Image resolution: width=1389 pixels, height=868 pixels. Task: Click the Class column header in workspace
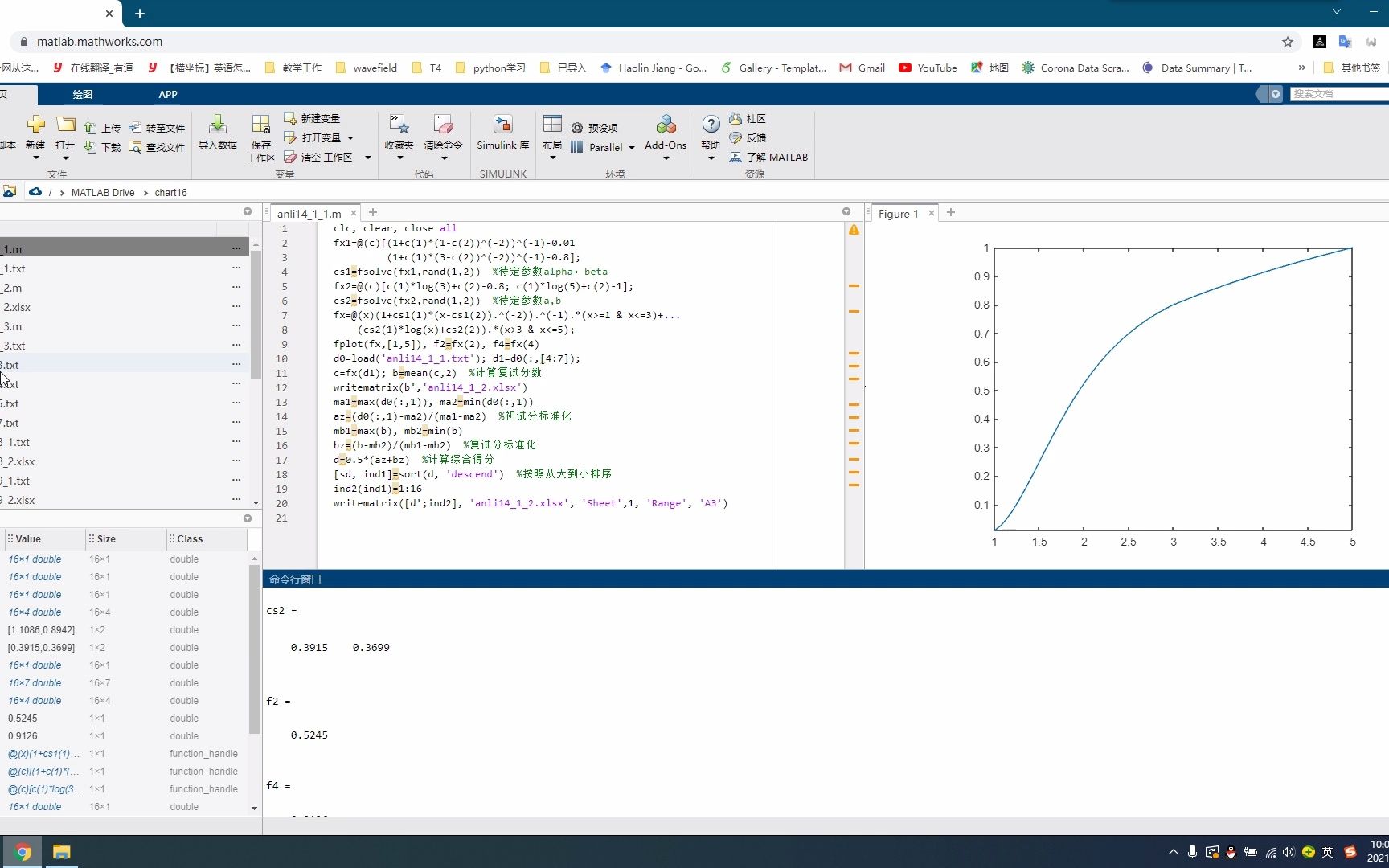pyautogui.click(x=207, y=539)
